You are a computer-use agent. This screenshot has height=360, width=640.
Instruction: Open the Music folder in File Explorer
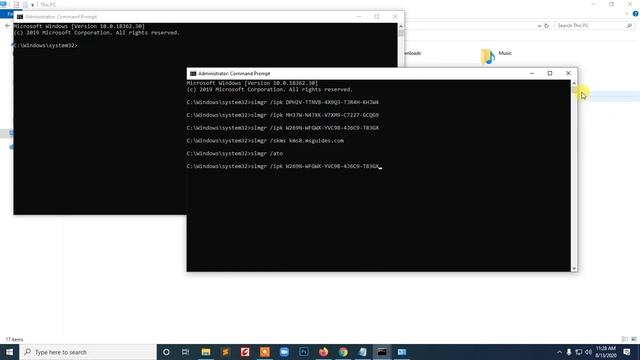496,56
